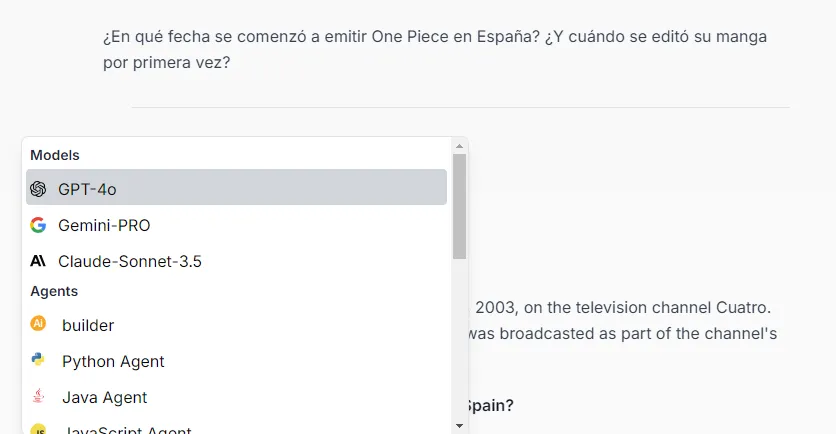Screen dimensions: 836x434
Task: Click the Anthropic logo beside Claude-Sonnet-3.5
Action: click(x=38, y=261)
